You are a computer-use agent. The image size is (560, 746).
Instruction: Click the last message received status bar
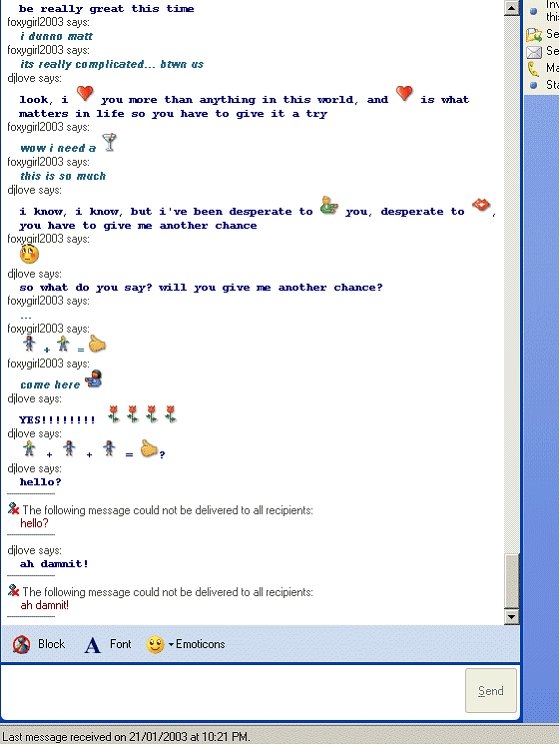[x=126, y=737]
